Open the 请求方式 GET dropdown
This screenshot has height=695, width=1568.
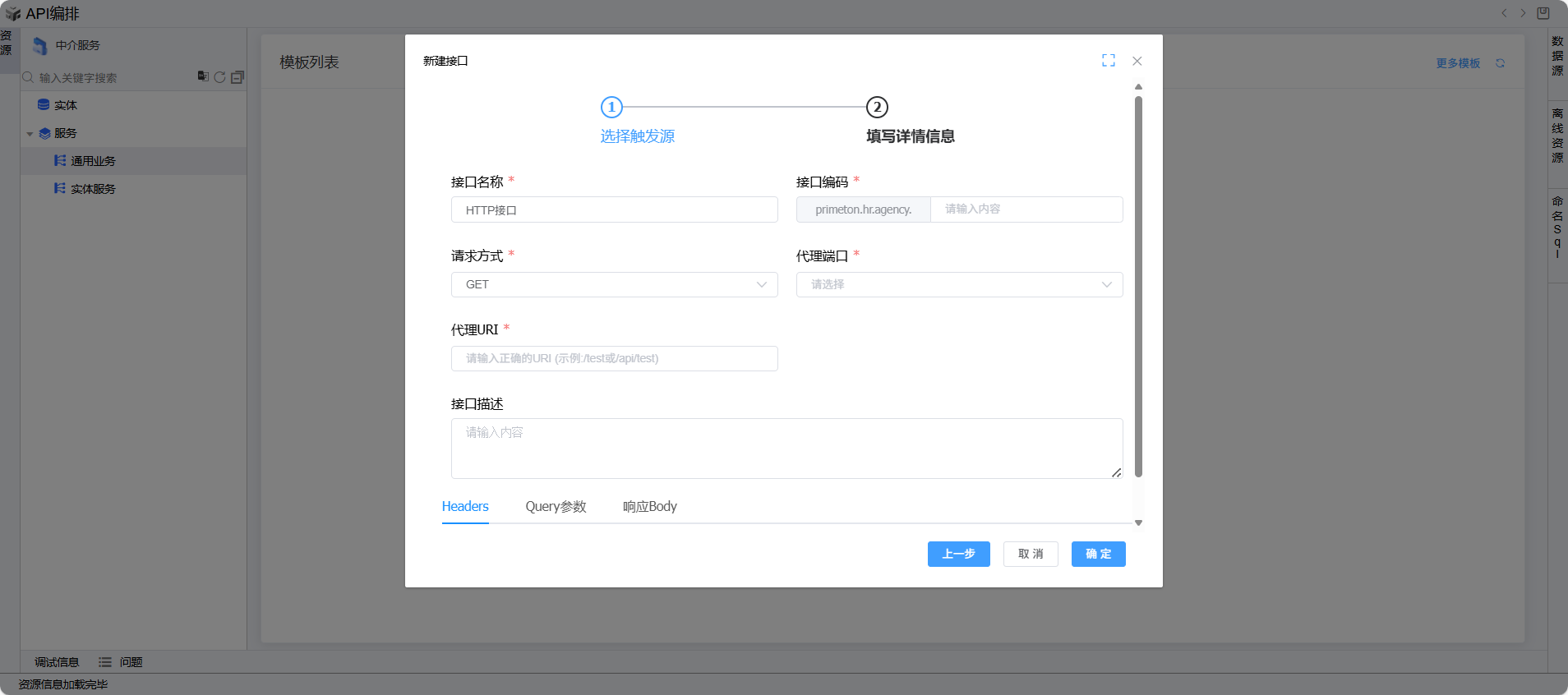pos(614,284)
